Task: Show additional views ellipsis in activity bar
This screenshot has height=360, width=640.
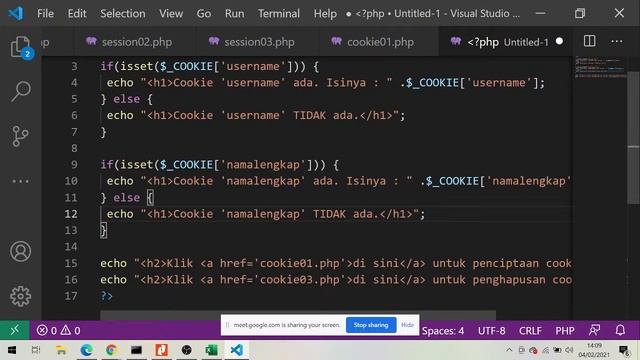Action: [x=20, y=181]
